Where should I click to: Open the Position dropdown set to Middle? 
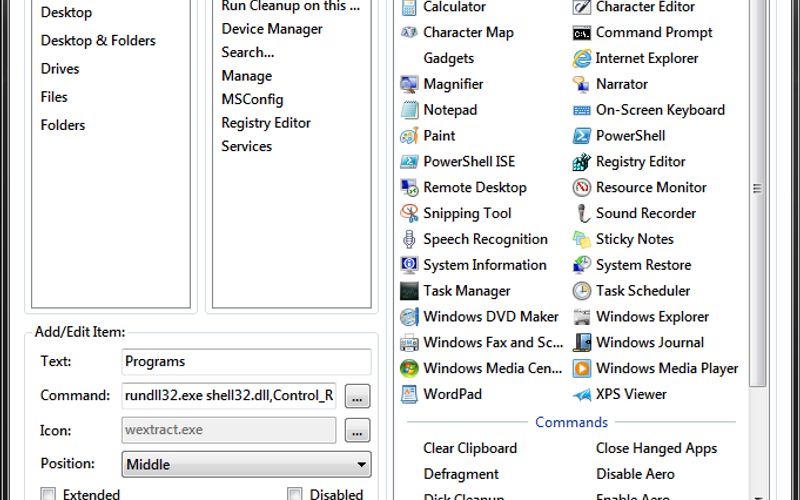point(246,464)
